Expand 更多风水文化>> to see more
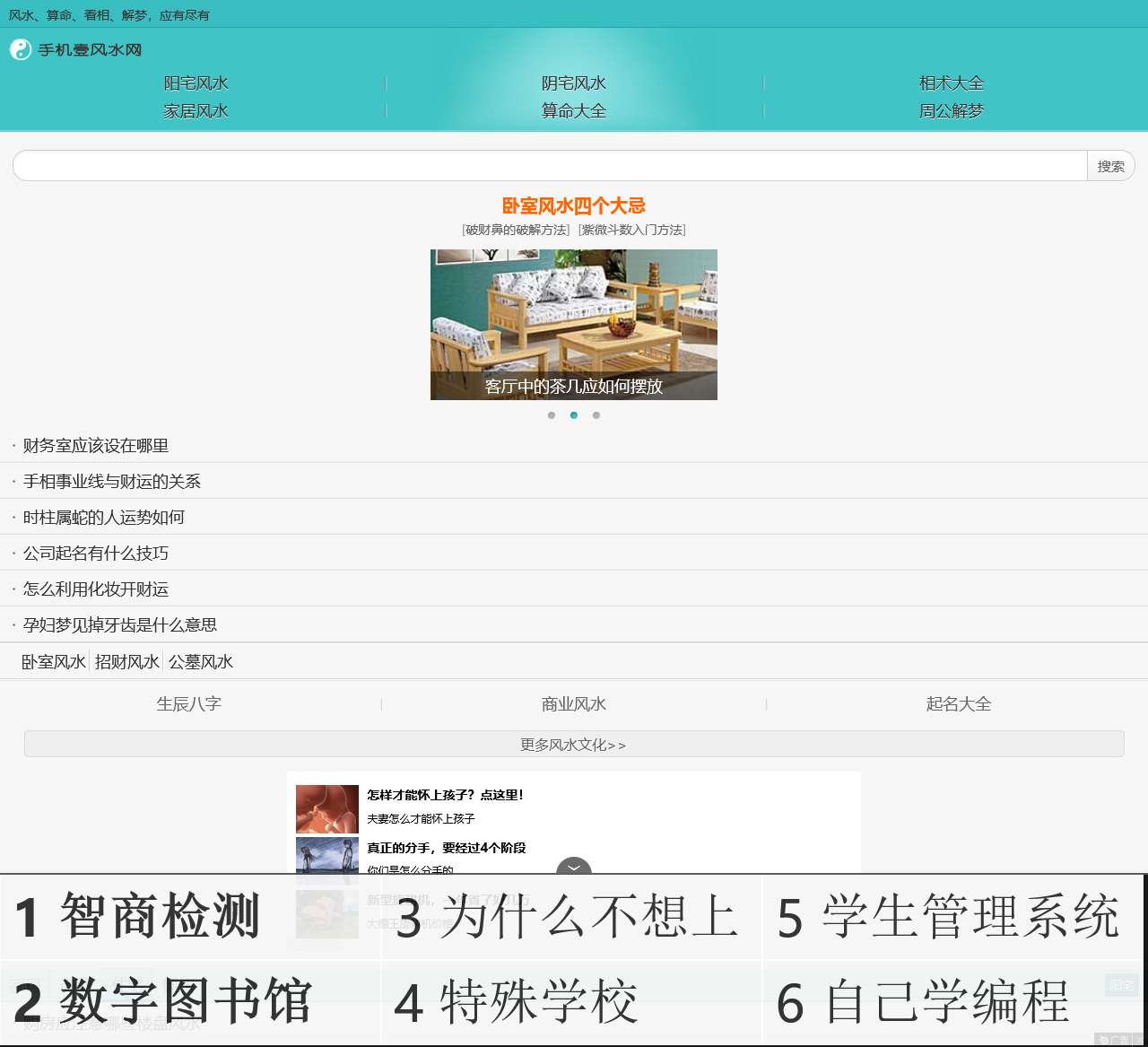This screenshot has height=1047, width=1148. click(574, 745)
